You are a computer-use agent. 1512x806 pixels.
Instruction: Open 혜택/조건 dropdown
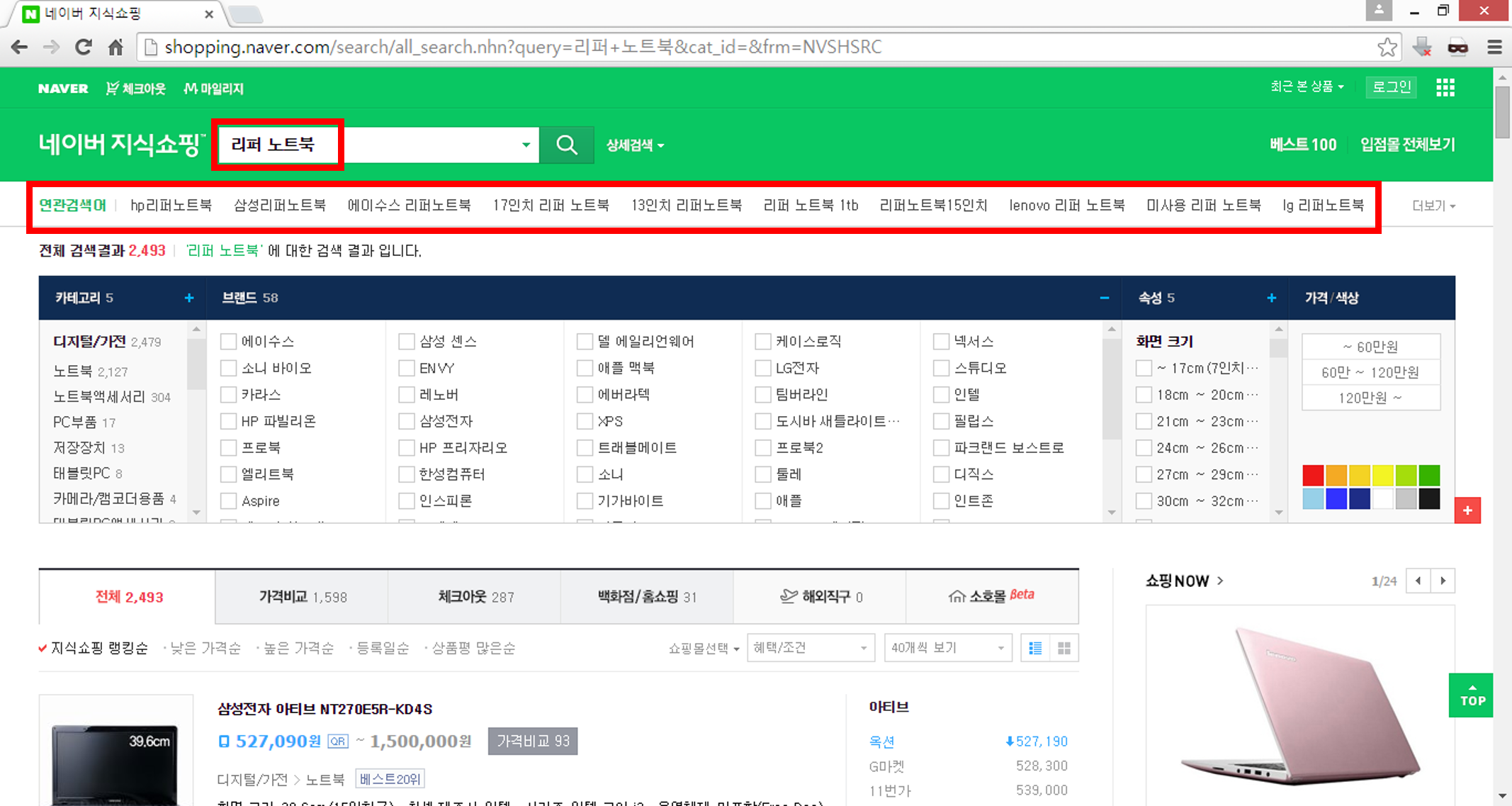coord(811,648)
